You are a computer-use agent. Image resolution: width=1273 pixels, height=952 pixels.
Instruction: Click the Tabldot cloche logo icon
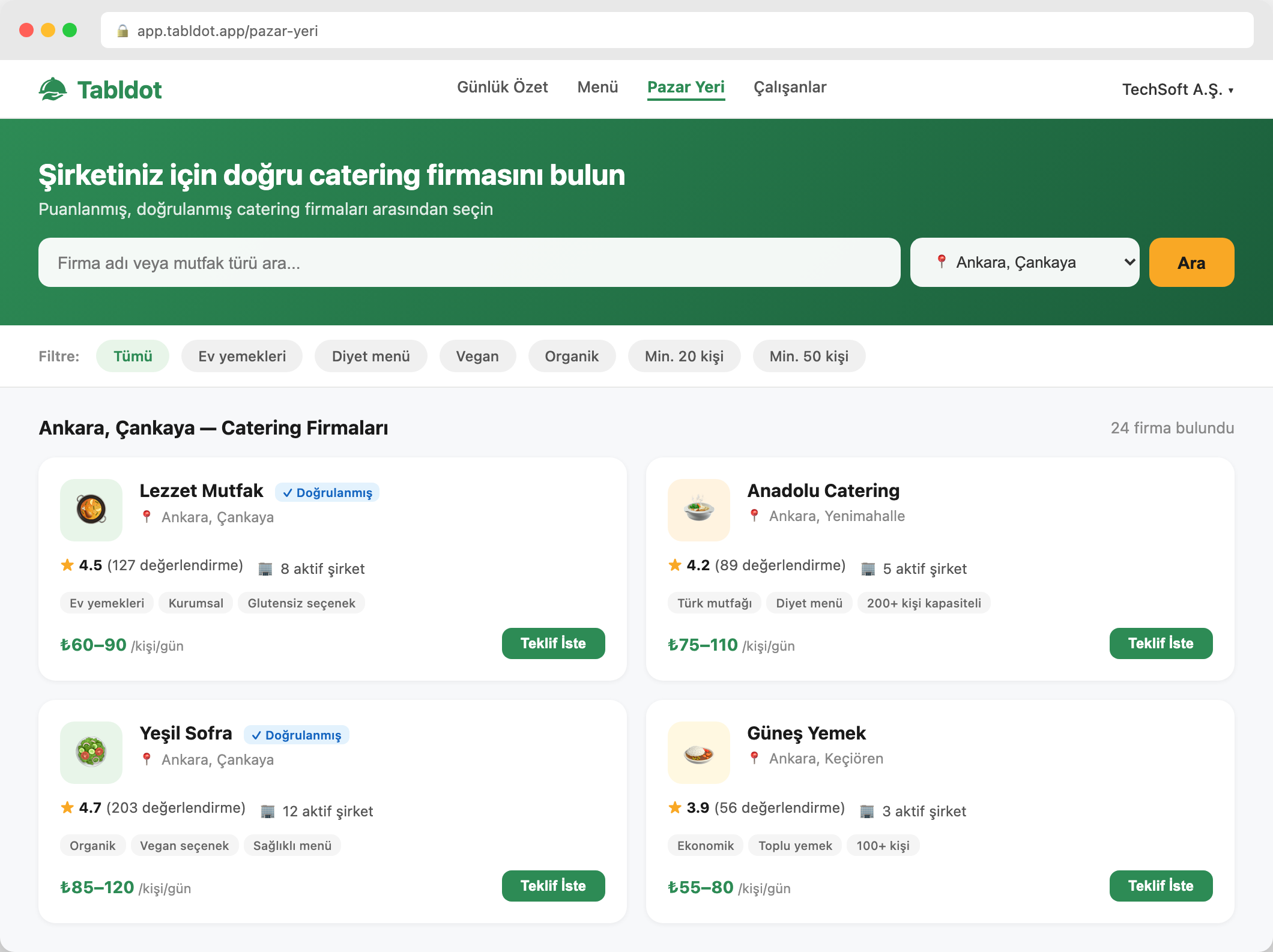[53, 89]
